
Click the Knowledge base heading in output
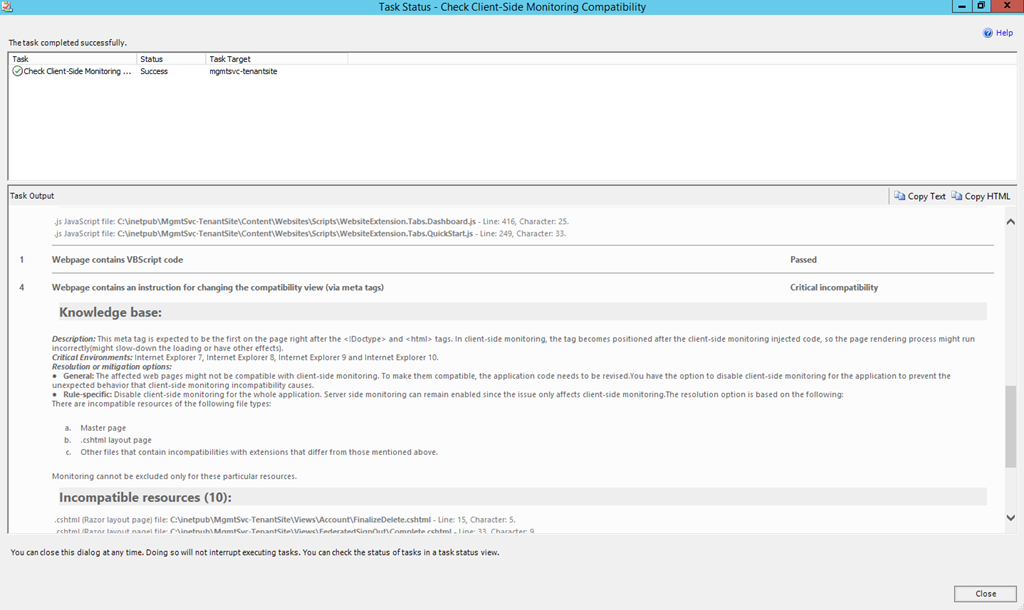pos(110,312)
